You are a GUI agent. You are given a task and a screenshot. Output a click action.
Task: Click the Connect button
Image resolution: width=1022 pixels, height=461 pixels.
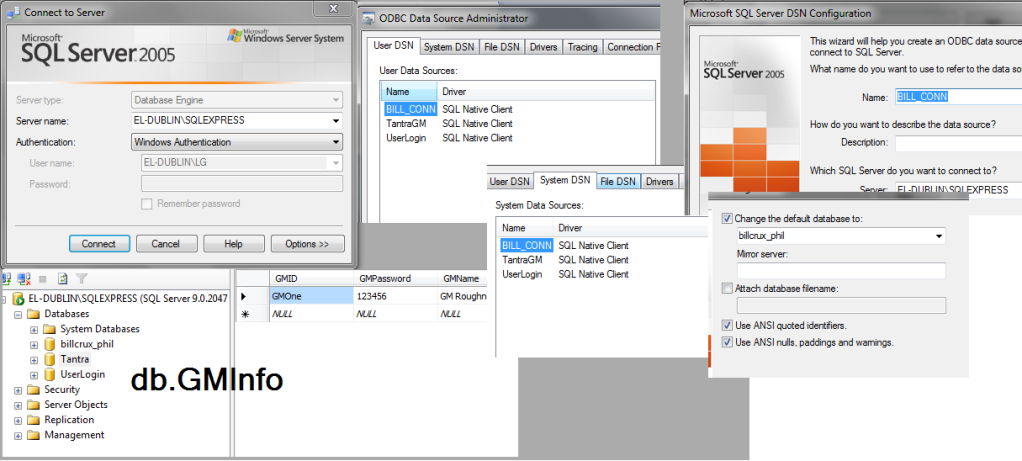(99, 244)
